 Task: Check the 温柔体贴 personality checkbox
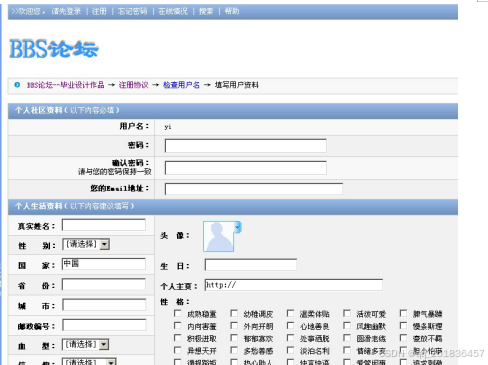click(291, 314)
